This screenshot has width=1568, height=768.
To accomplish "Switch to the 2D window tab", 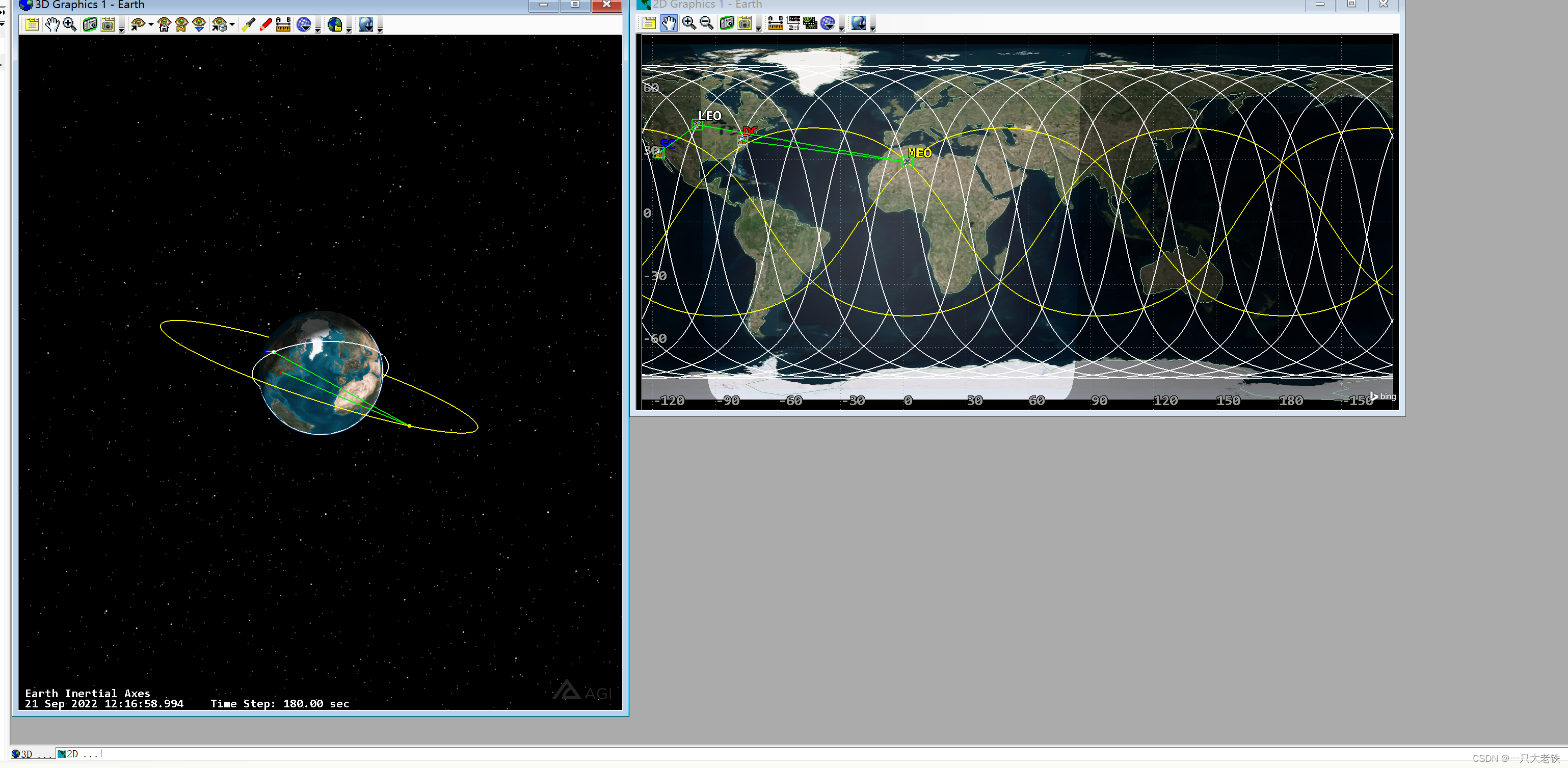I will pyautogui.click(x=77, y=754).
